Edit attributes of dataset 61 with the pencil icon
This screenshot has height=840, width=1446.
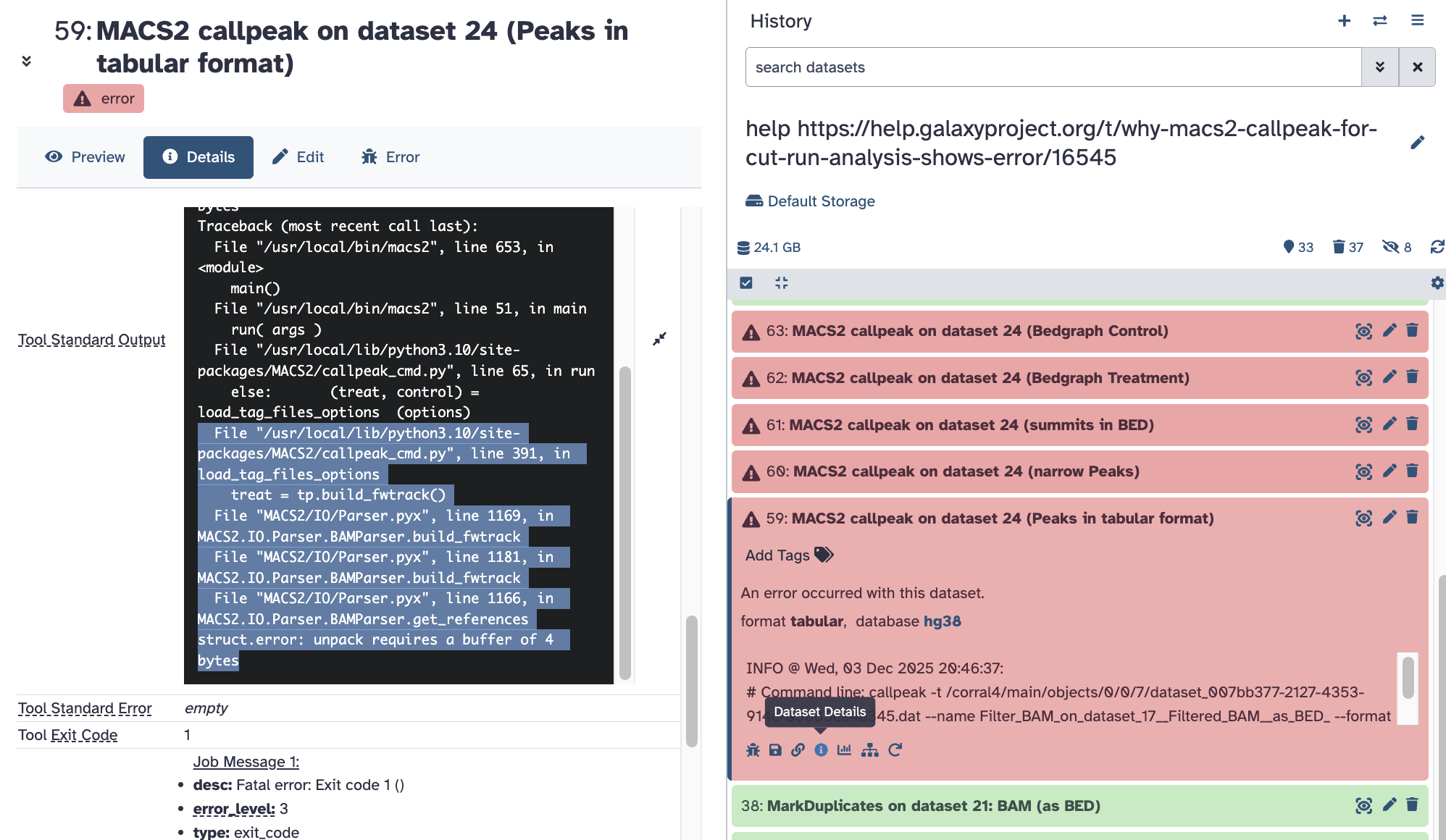(1389, 424)
